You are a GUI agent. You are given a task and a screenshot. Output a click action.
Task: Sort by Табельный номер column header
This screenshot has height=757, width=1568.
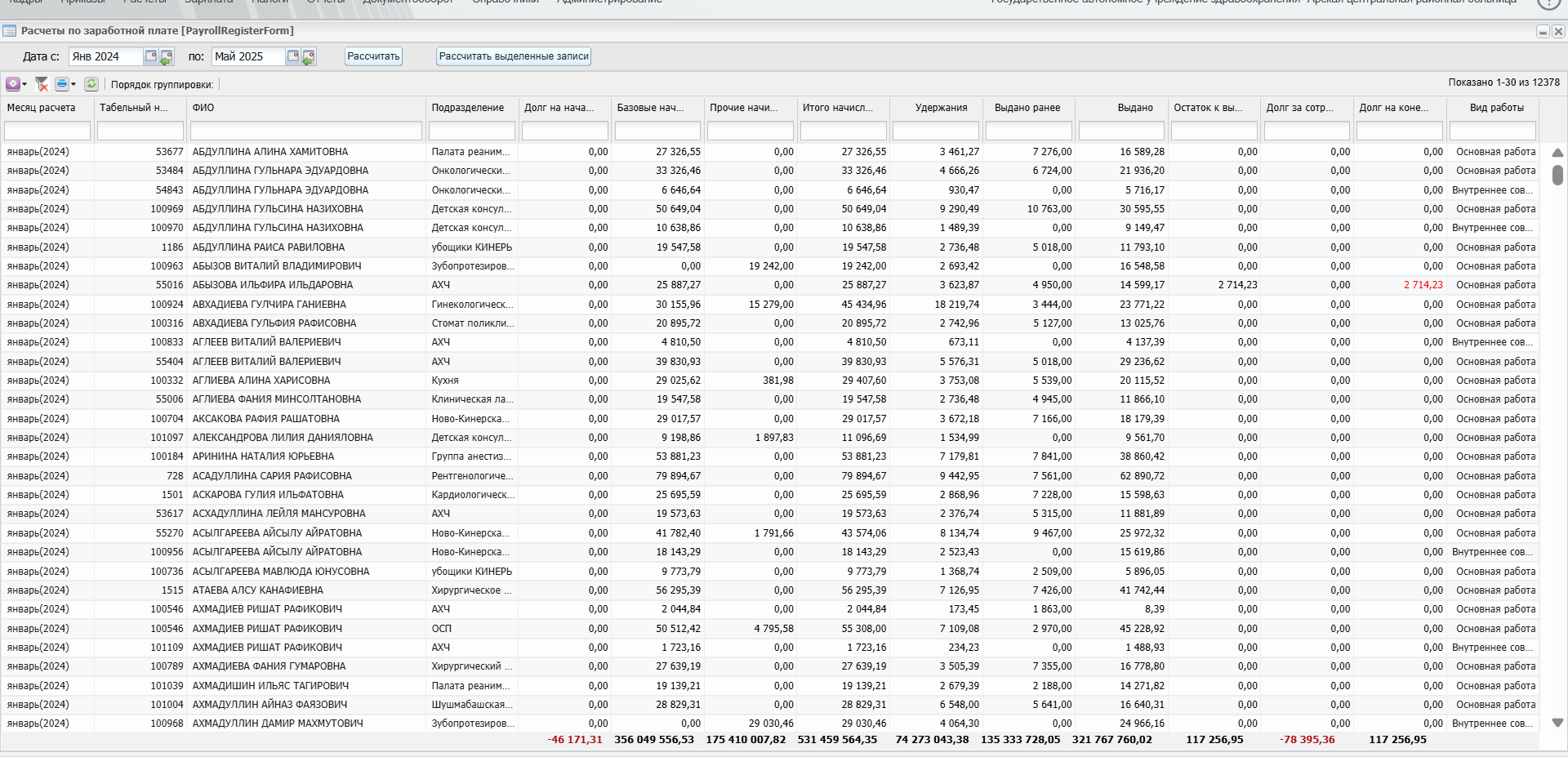[x=140, y=108]
